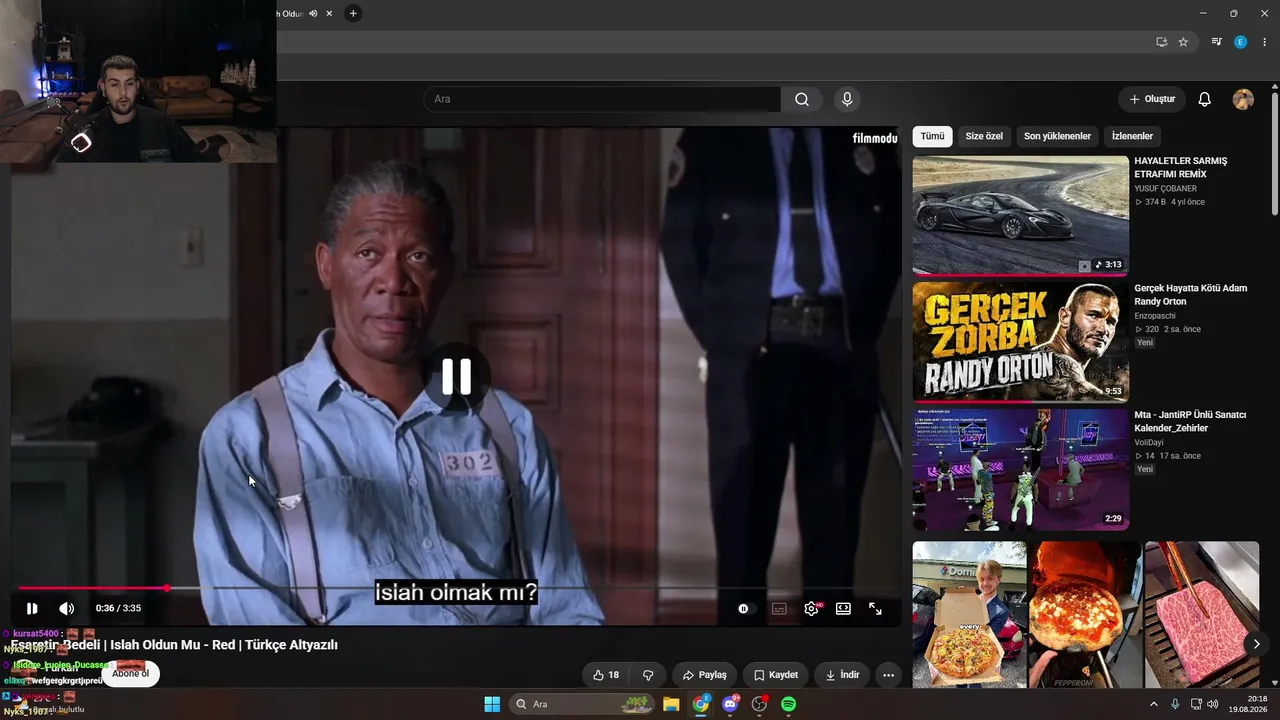Screen dimensions: 1280x720
Task: Open the pepperoni pizza Short
Action: (1085, 615)
